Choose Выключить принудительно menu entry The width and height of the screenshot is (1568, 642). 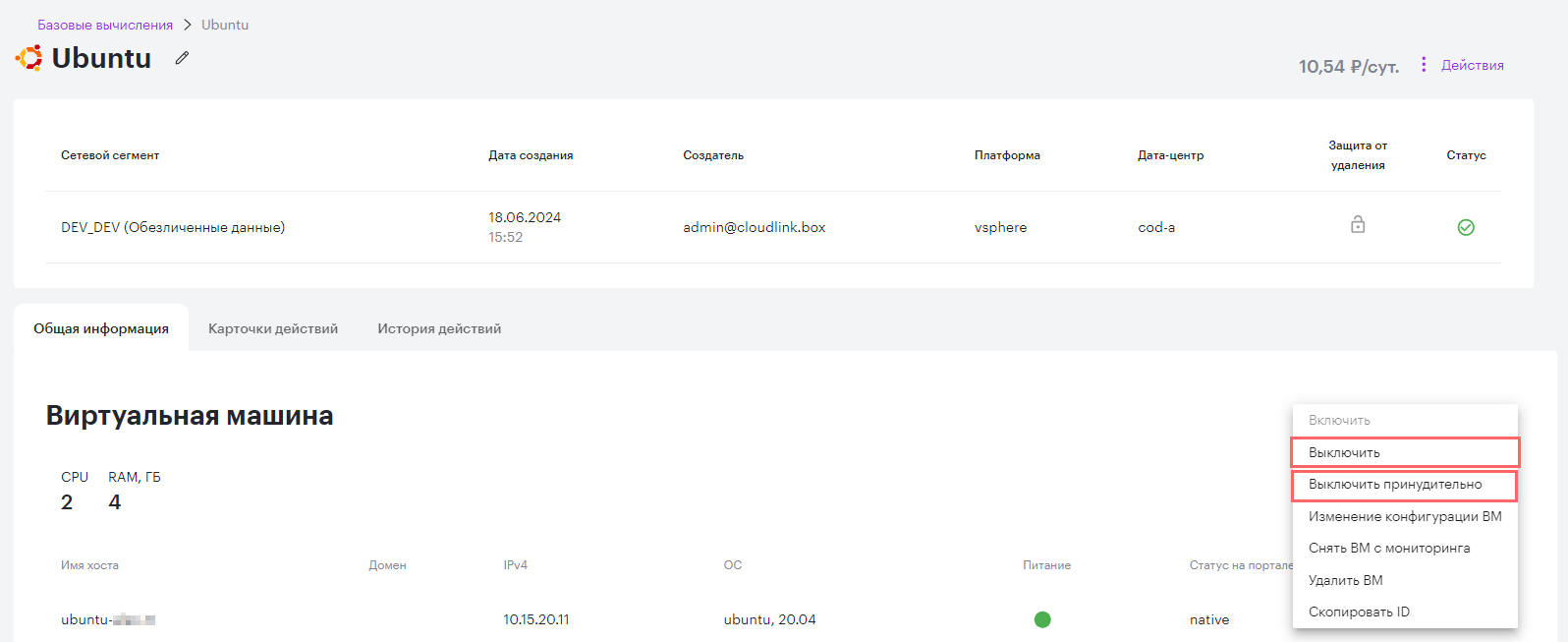[x=1404, y=485]
